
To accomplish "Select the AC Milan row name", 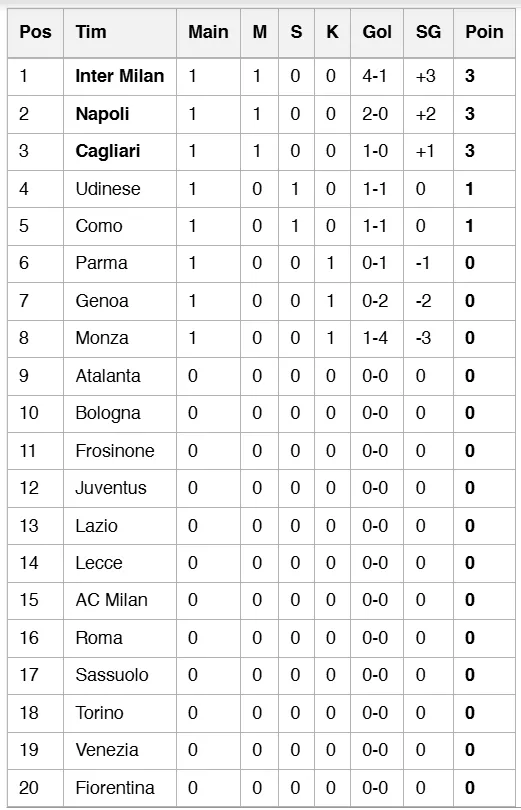I will point(112,600).
